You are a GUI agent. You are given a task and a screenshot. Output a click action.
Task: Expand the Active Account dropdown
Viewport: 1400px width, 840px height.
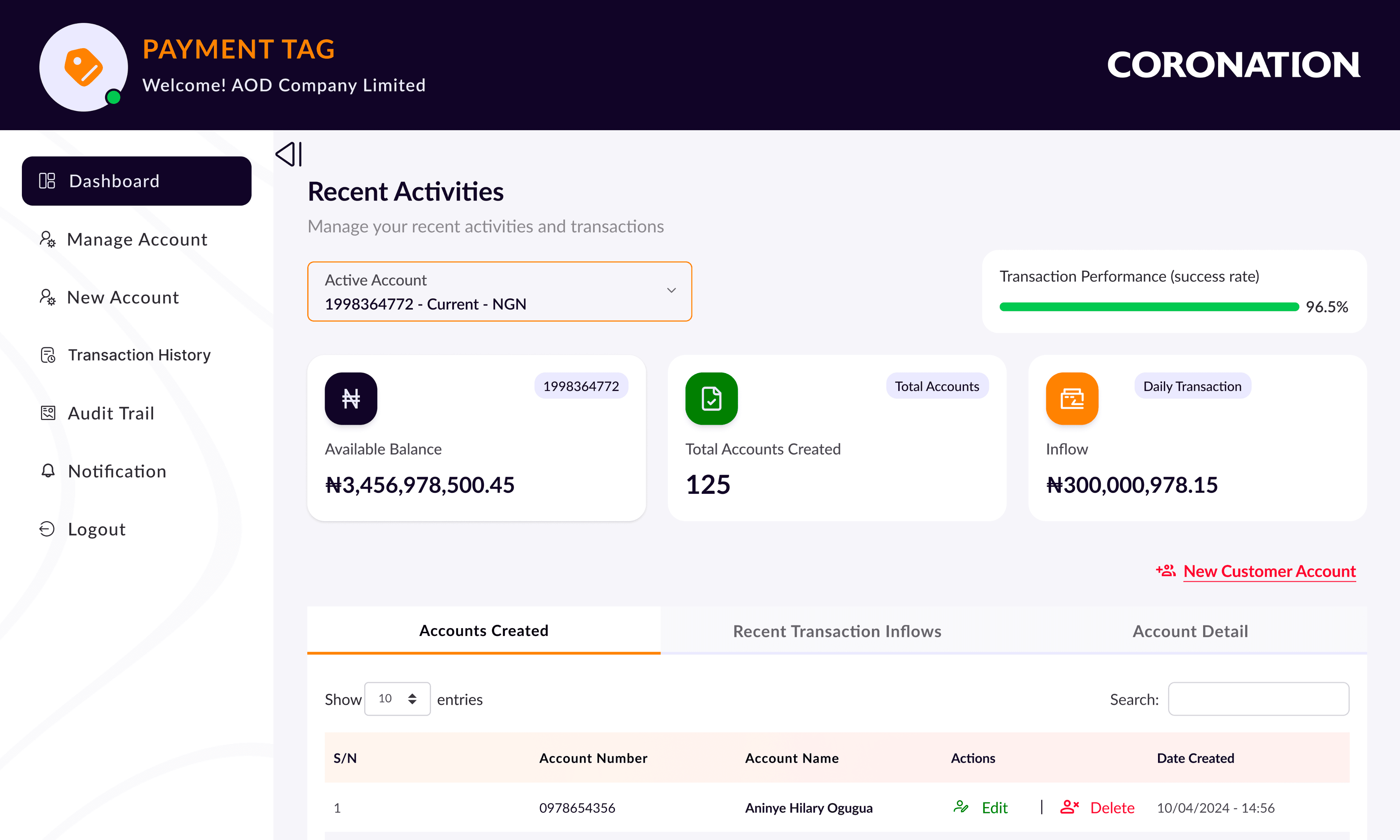(499, 292)
